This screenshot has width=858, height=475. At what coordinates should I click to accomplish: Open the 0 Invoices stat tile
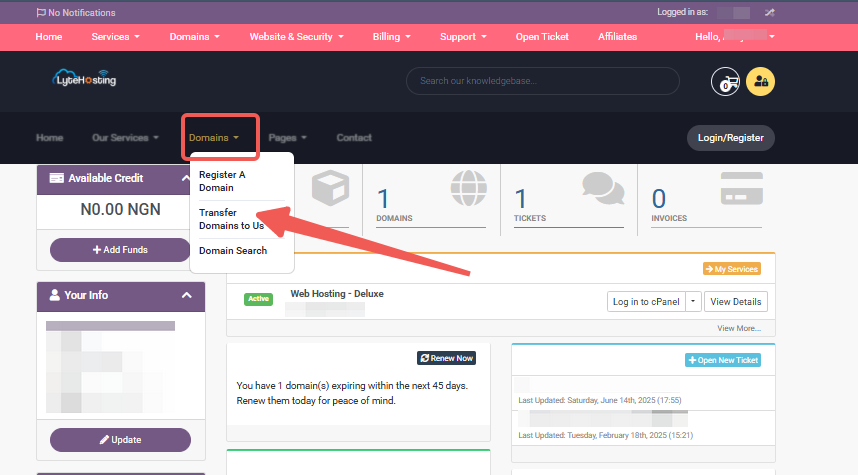tap(706, 200)
